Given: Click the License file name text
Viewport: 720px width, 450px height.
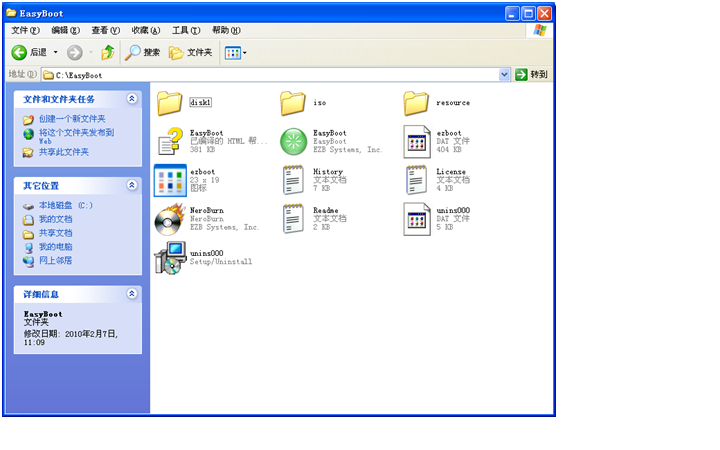Looking at the screenshot, I should 451,171.
